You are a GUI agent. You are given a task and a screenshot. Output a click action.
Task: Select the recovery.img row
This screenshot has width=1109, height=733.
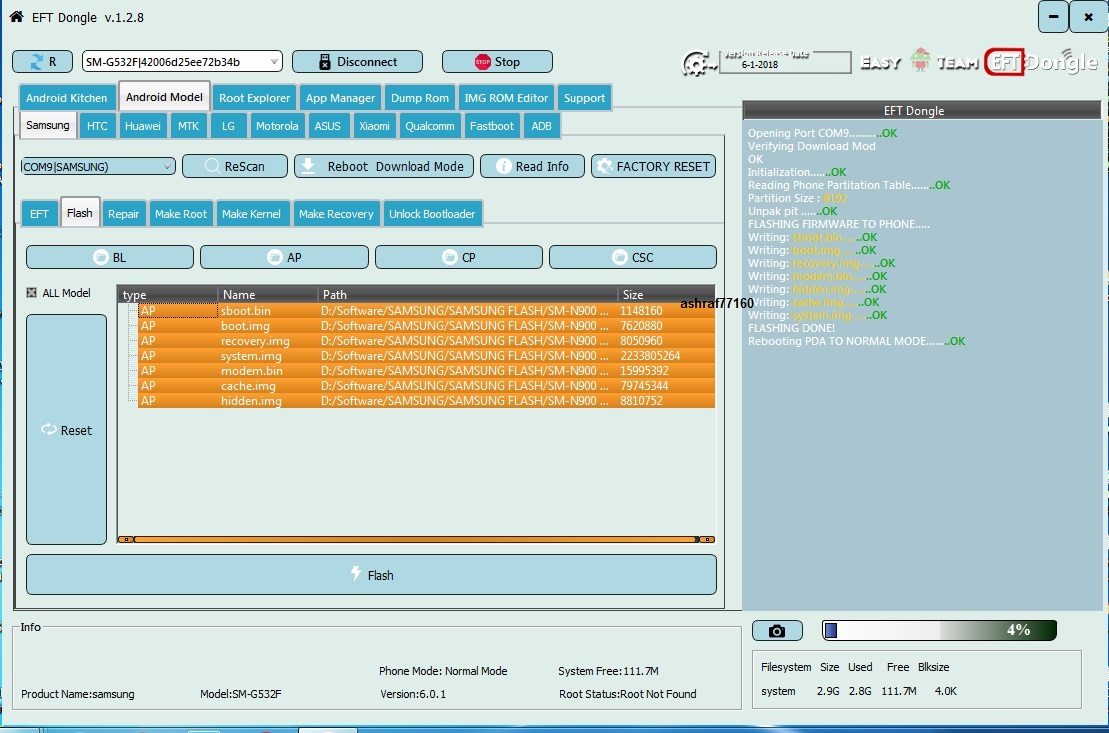(x=426, y=340)
